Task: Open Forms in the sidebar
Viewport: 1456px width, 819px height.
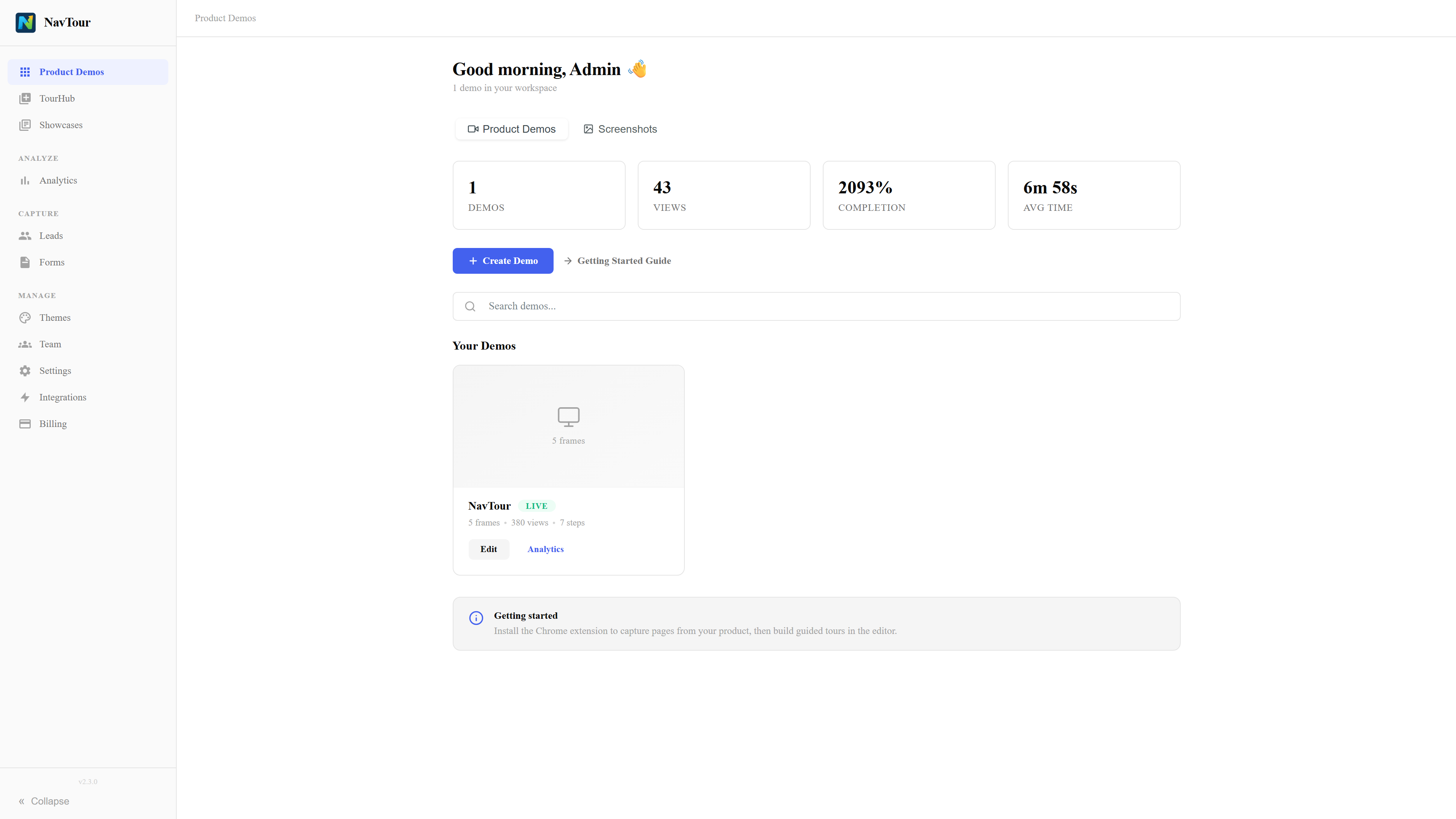Action: coord(52,262)
